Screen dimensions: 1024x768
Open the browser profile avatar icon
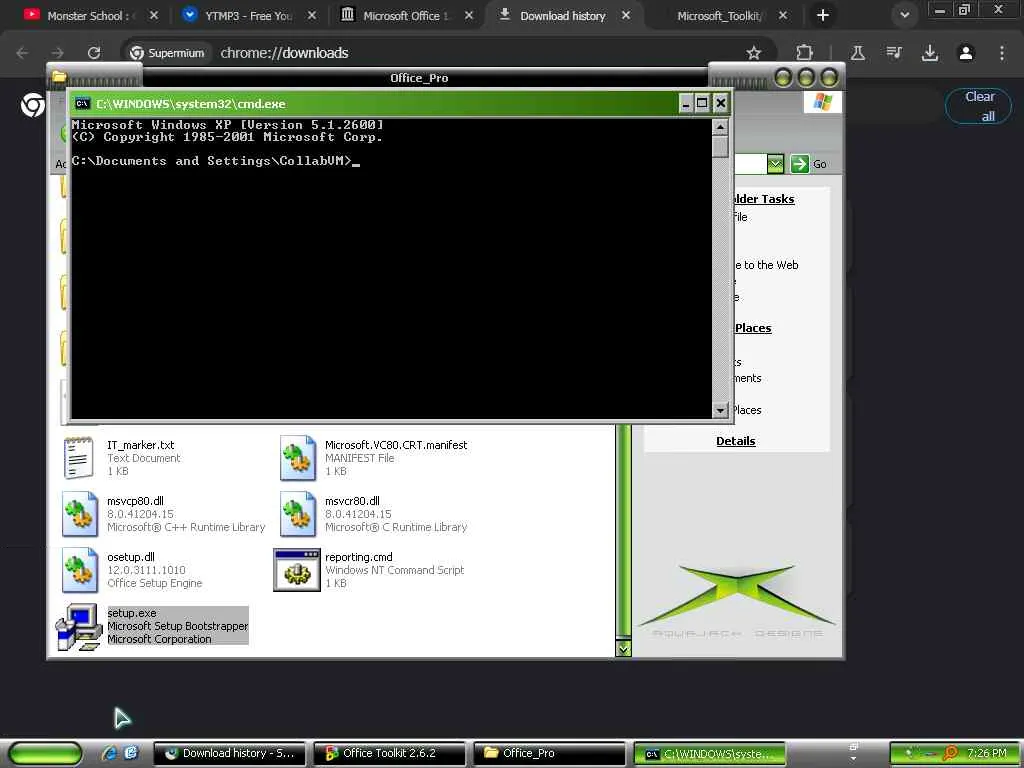(966, 53)
